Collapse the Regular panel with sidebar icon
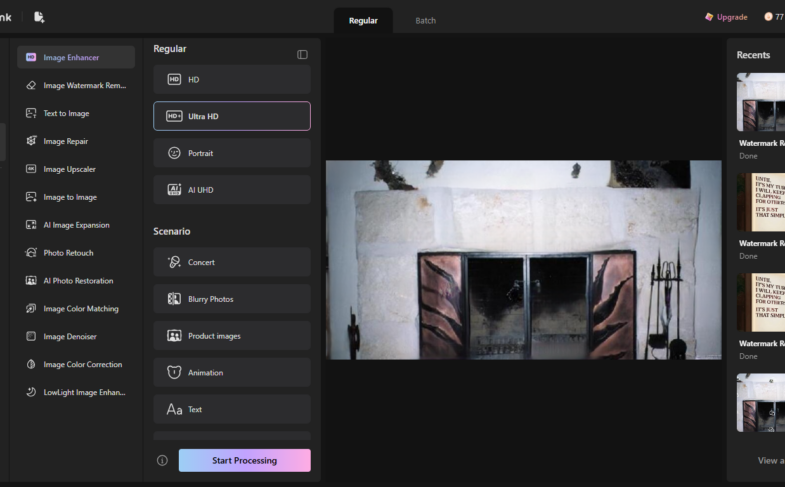Image resolution: width=785 pixels, height=487 pixels. point(302,55)
